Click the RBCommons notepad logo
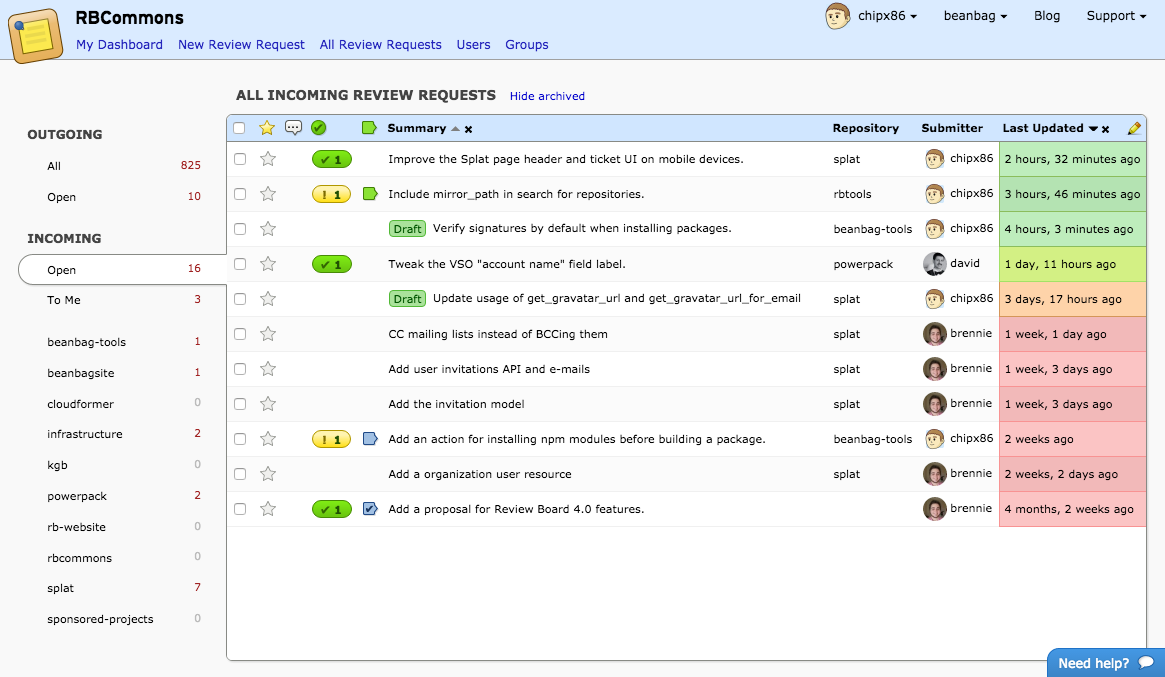1165x677 pixels. (36, 35)
